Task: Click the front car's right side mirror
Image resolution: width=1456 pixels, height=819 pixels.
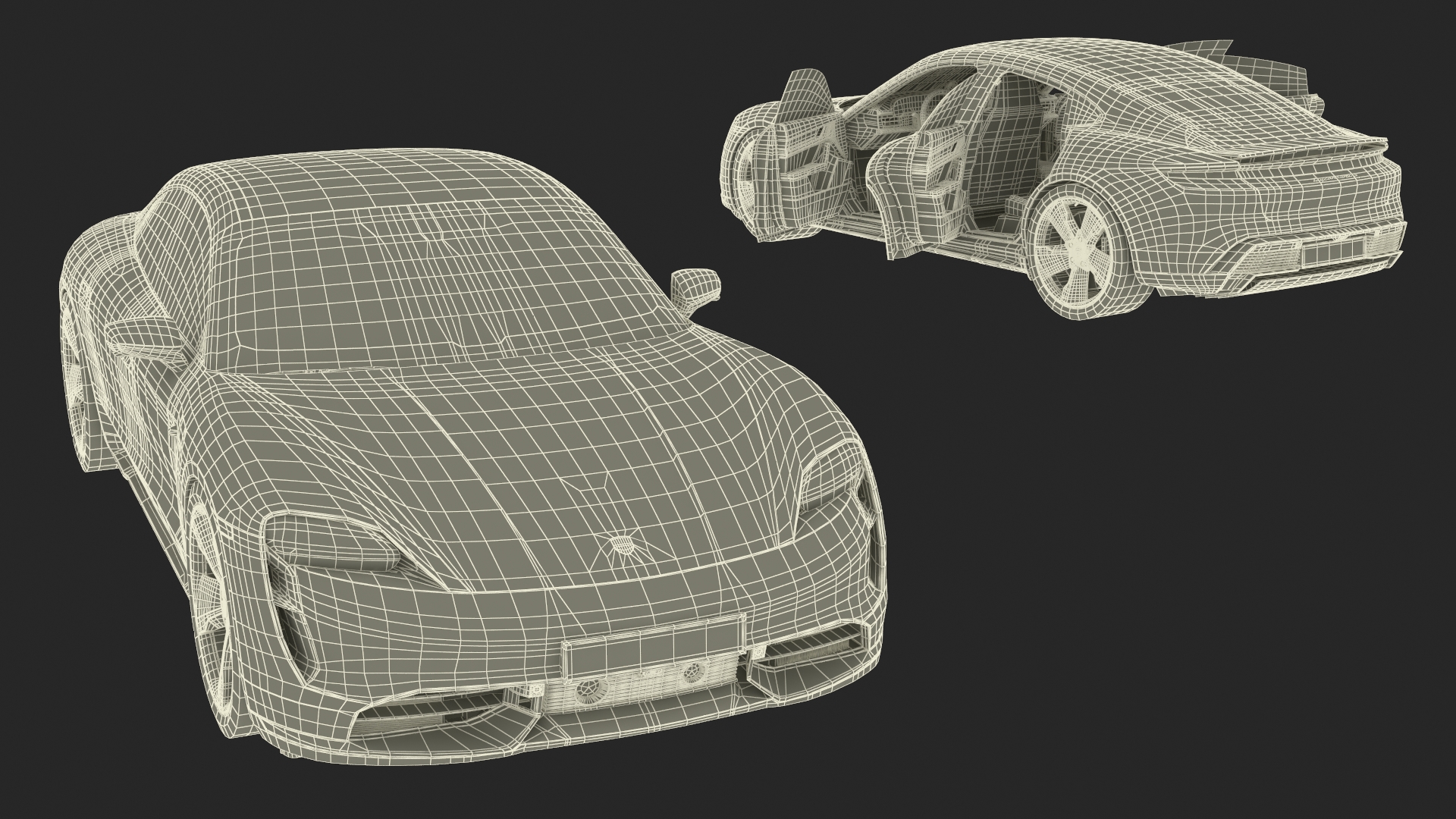Action: (695, 286)
